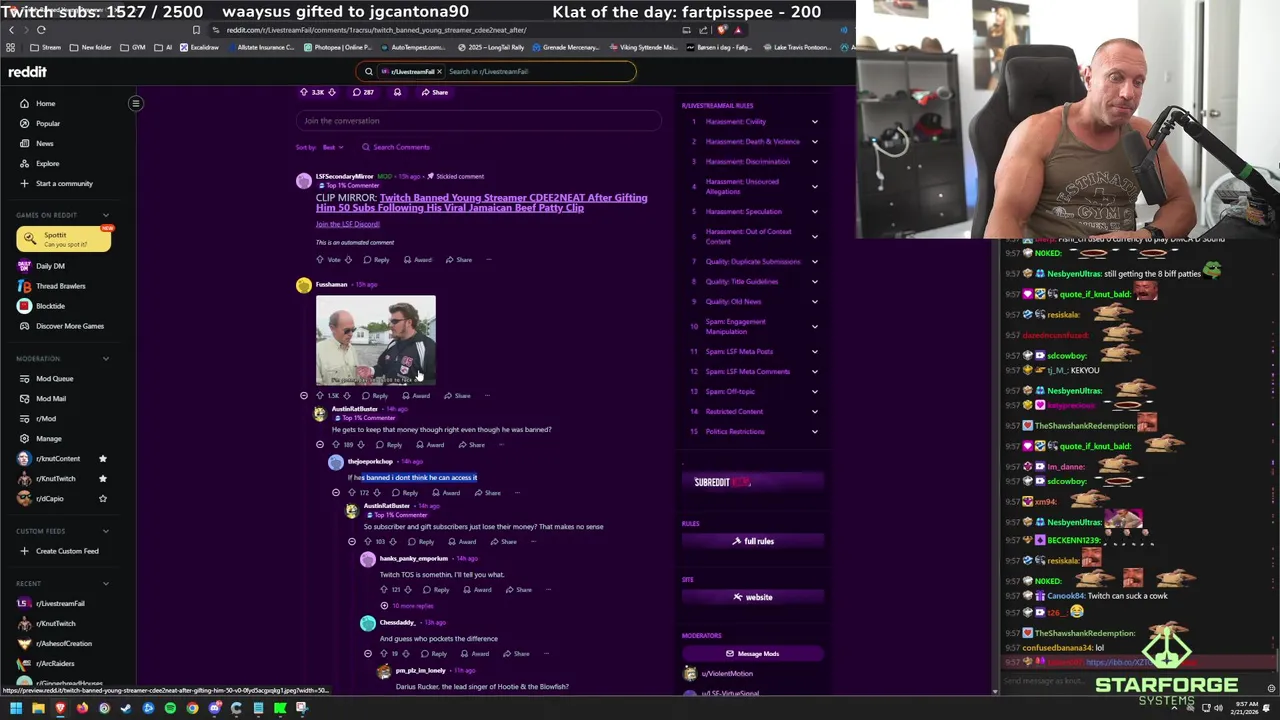The image size is (1280, 720).
Task: Toggle favorite star for r/knutContent
Action: click(x=102, y=459)
